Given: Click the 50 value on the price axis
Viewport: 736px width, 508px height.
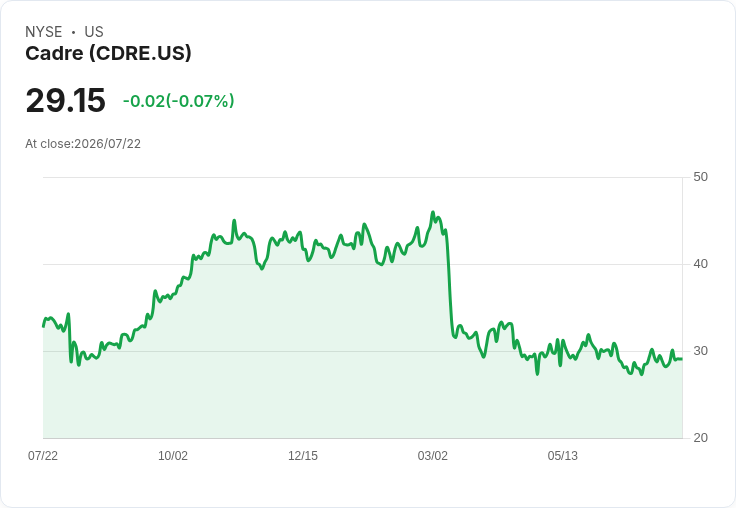Looking at the screenshot, I should tap(700, 177).
